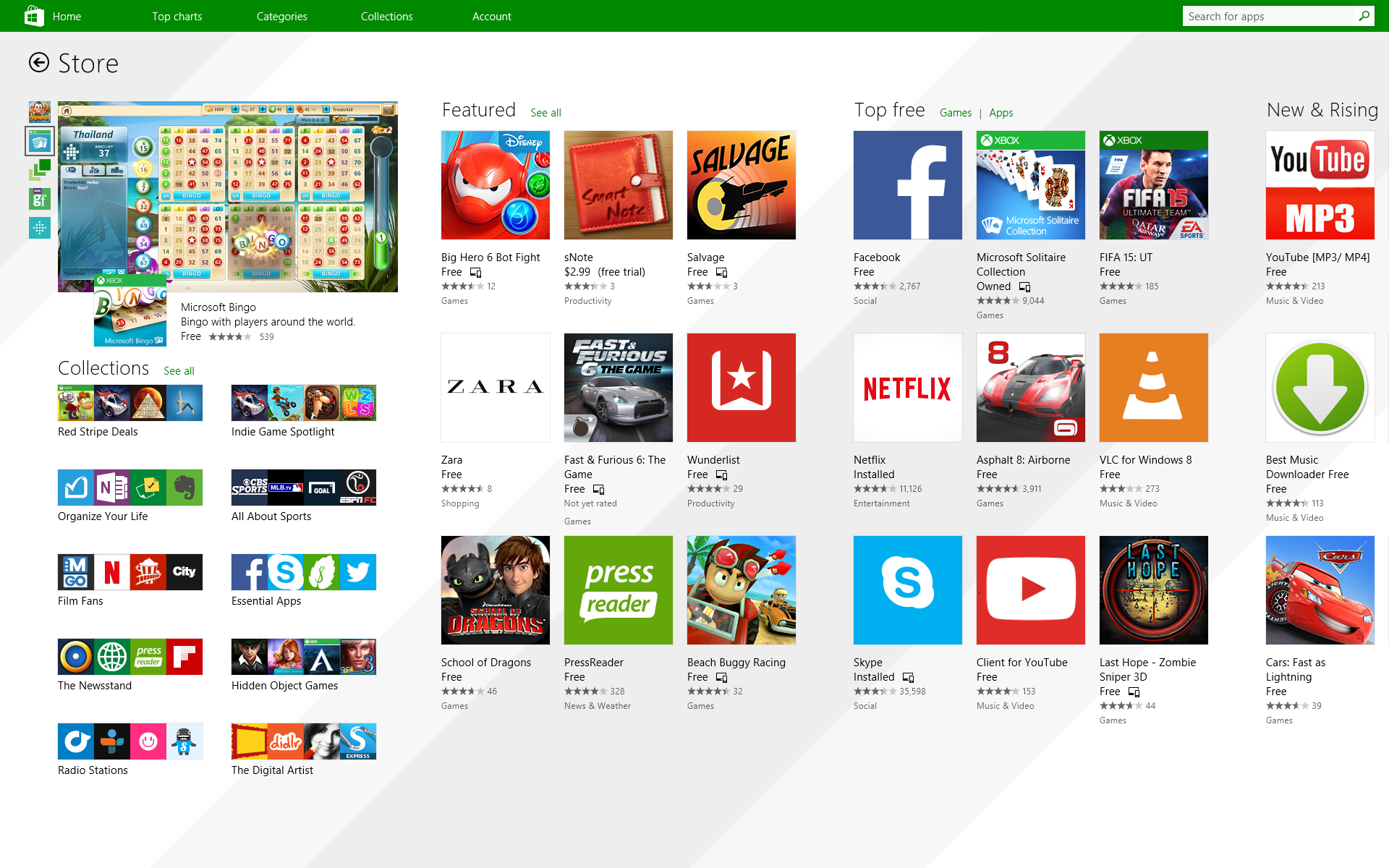Open Categories menu item
Image resolution: width=1389 pixels, height=868 pixels.
282,15
